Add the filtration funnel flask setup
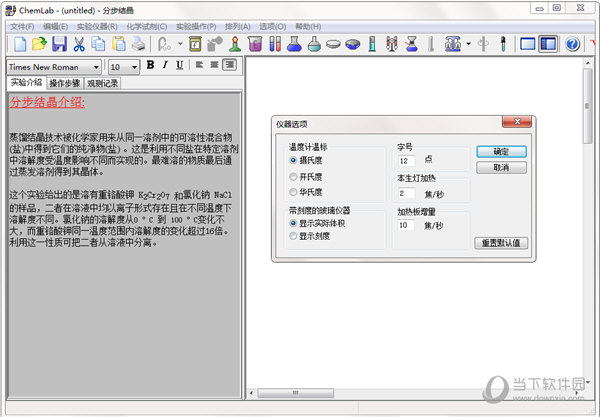The image size is (600, 417). point(411,44)
